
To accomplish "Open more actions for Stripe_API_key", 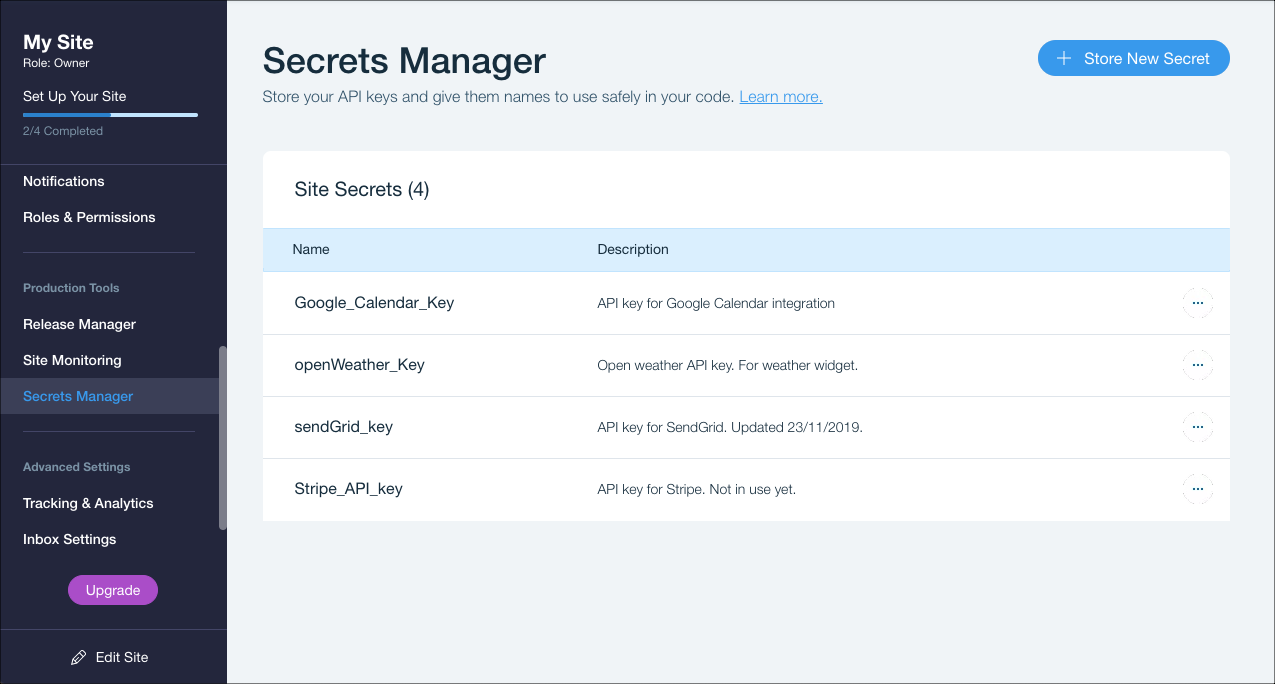I will (1197, 489).
